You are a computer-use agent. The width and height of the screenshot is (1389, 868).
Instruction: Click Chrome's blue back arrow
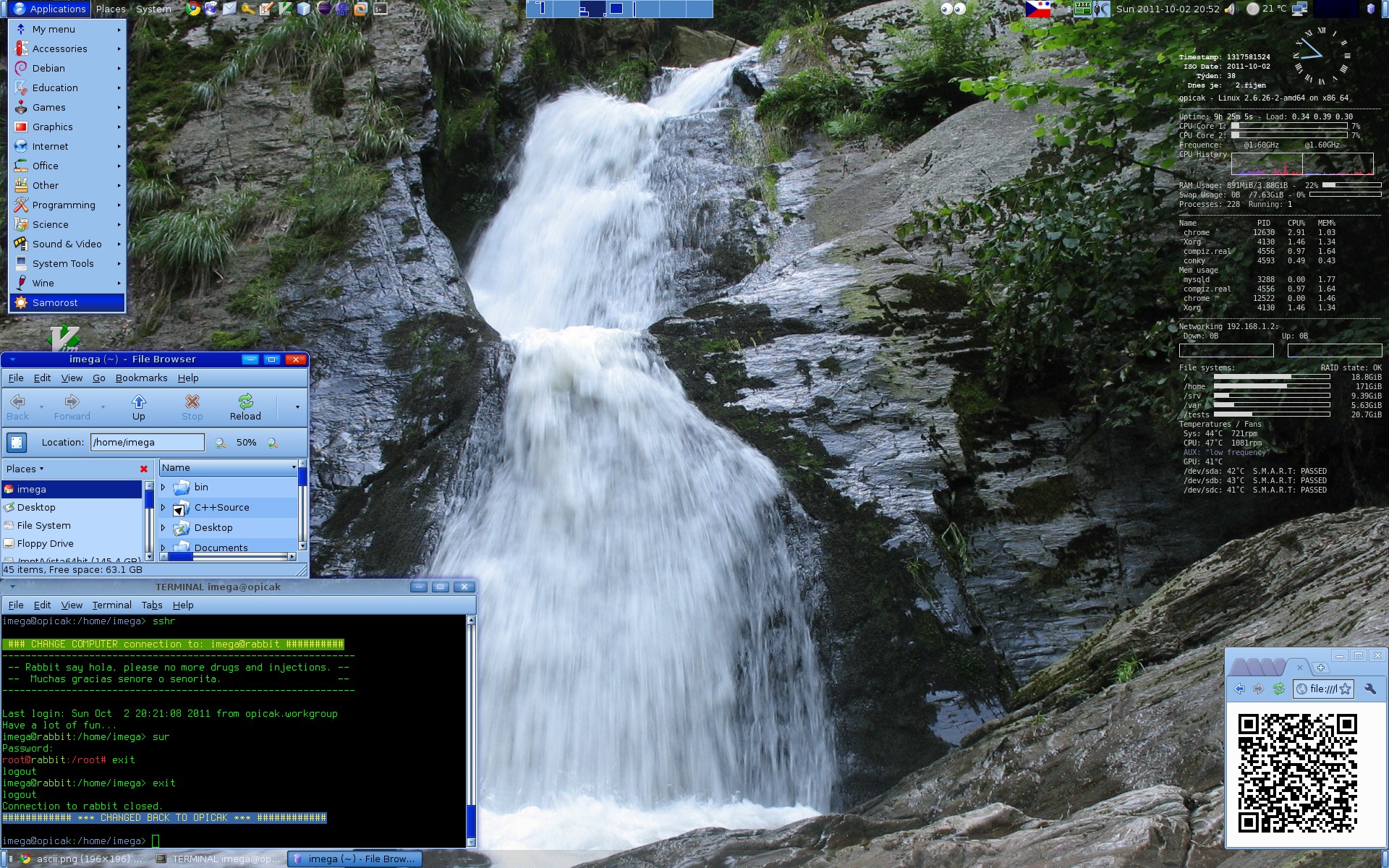[1240, 689]
